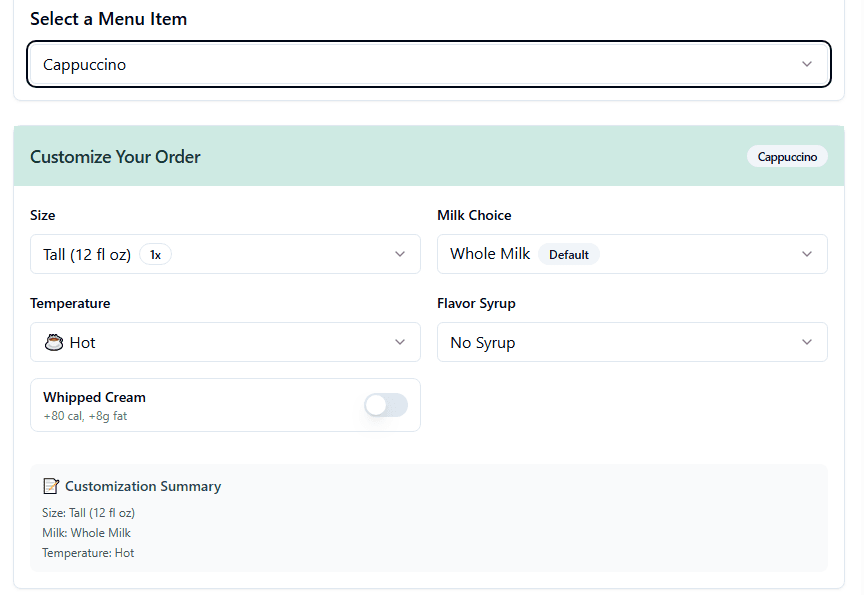Viewport: 864px width, 595px height.
Task: Click the Default badge on Whole Milk
Action: 569,254
